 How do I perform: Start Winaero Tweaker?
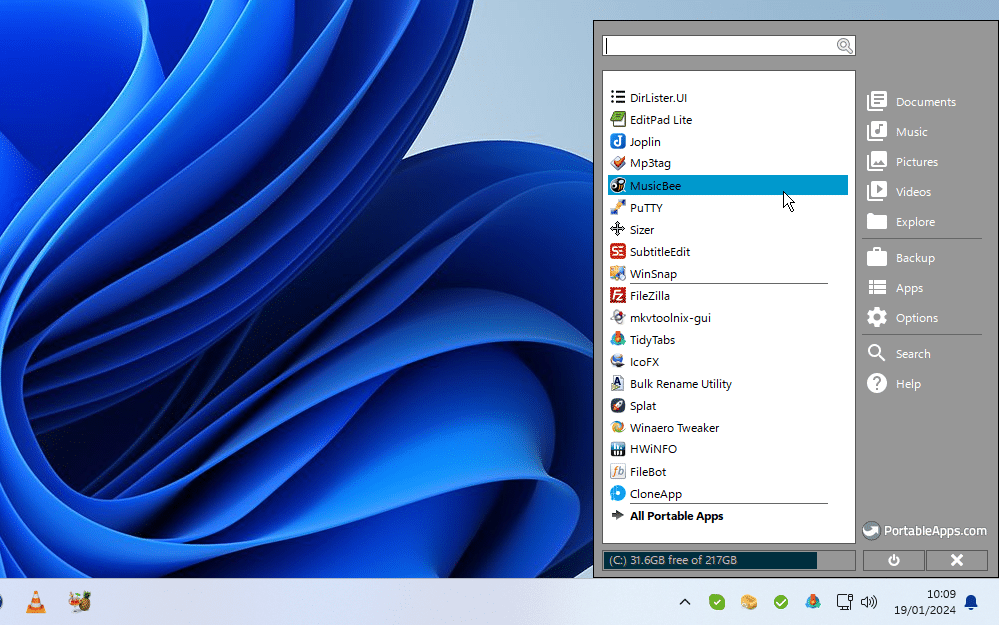(674, 427)
